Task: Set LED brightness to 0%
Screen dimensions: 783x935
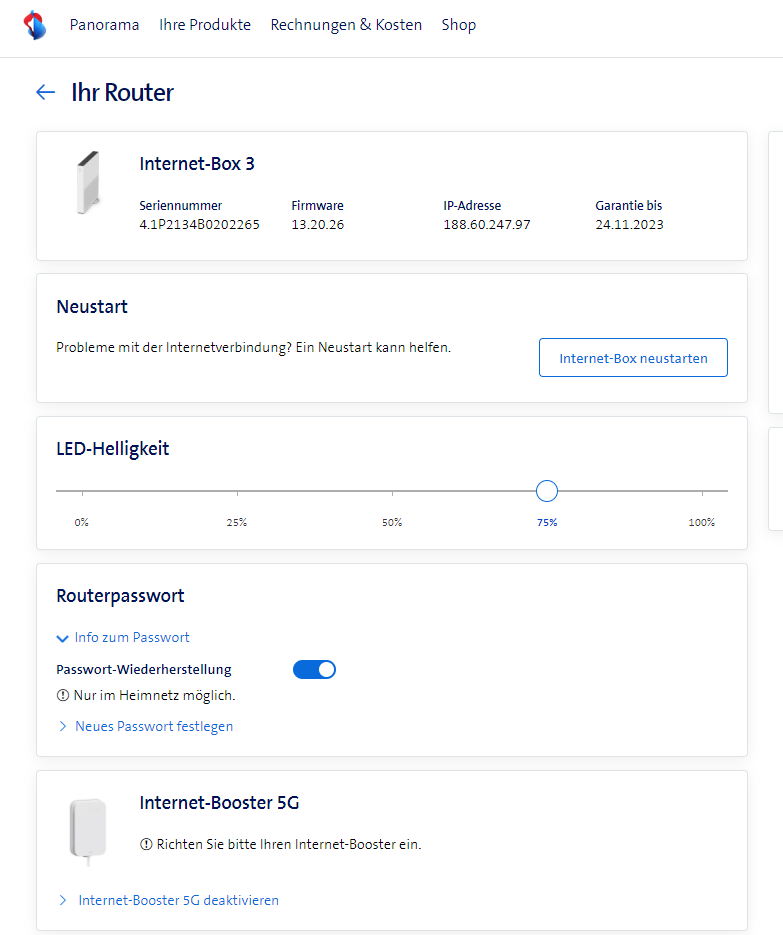Action: (82, 491)
